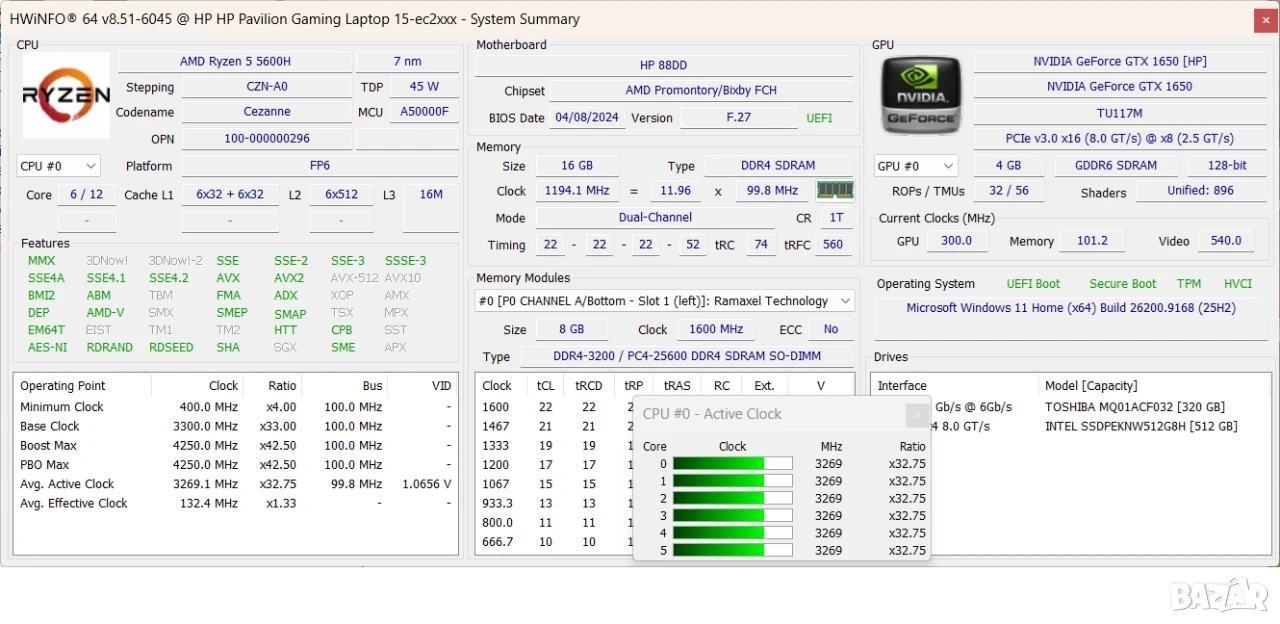Click the GDDR6 SDRAM memory type field

pos(1115,165)
